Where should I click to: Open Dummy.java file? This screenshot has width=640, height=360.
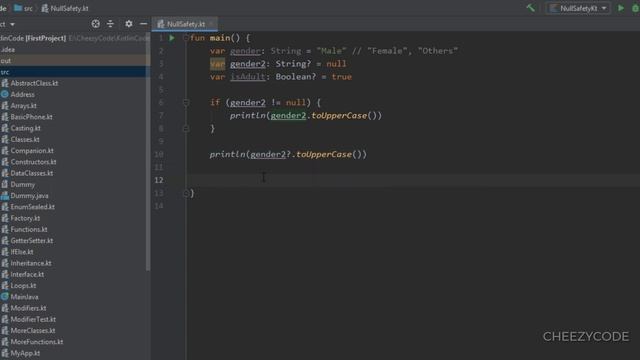click(x=29, y=196)
